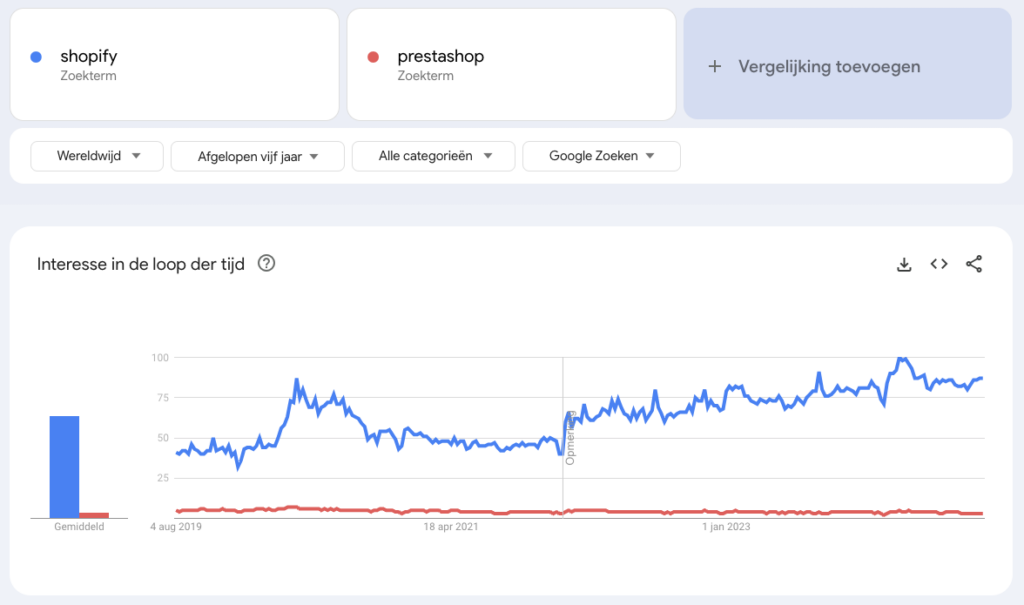Click the red prestashop average bar
Image resolution: width=1024 pixels, height=605 pixels.
pyautogui.click(x=94, y=515)
